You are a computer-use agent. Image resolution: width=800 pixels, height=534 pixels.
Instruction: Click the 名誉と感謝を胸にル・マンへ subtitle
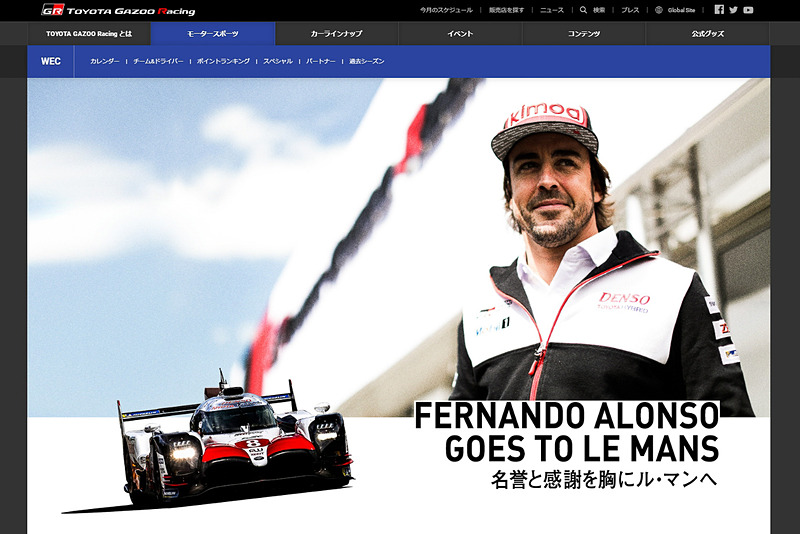pos(604,479)
